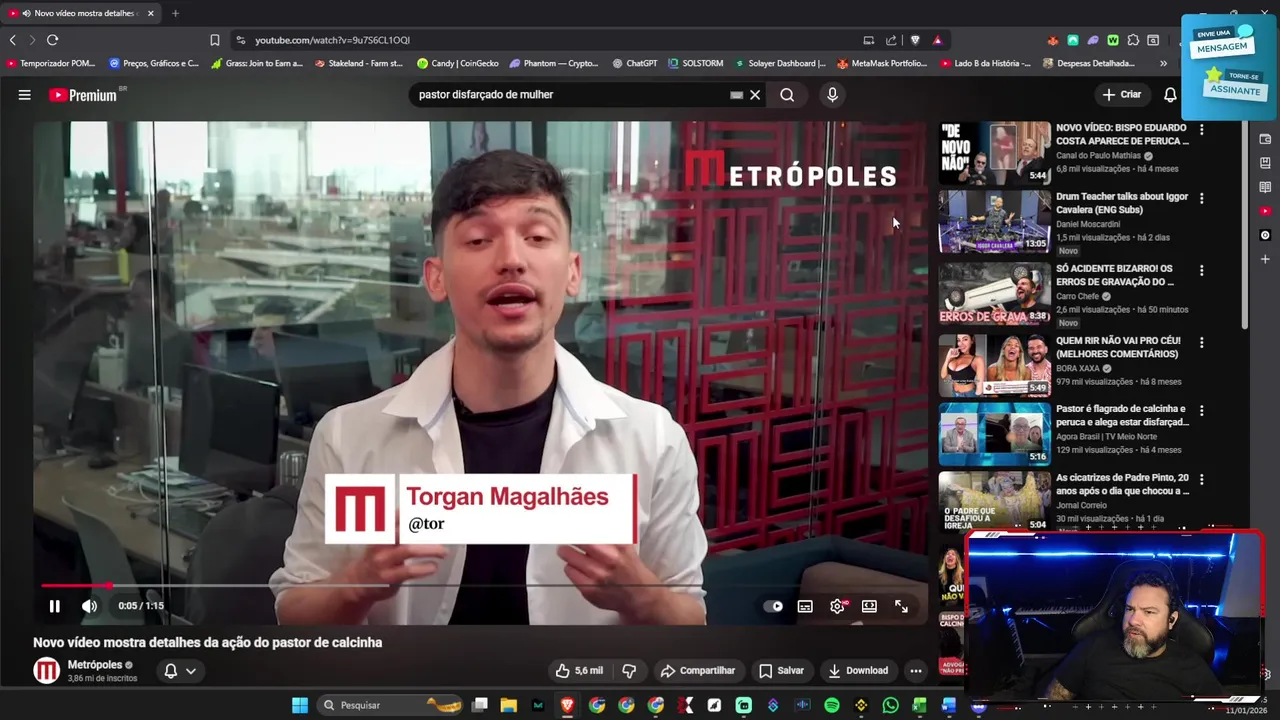Options menu for Padre Pinto video

1202,479
